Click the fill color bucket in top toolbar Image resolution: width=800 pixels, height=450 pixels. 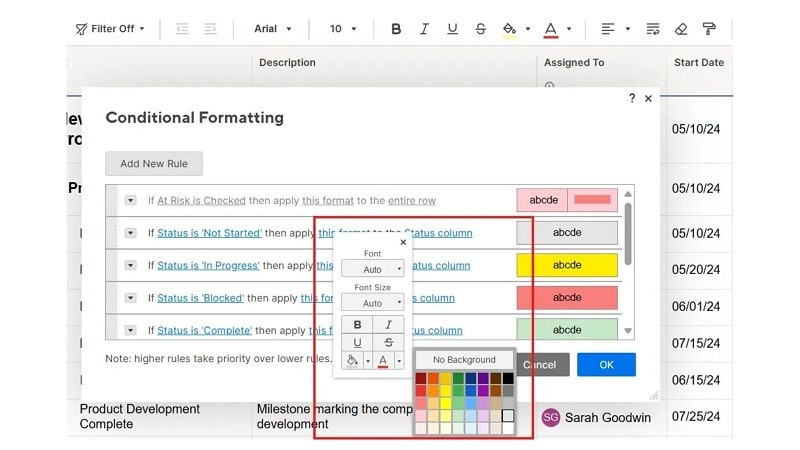(509, 30)
